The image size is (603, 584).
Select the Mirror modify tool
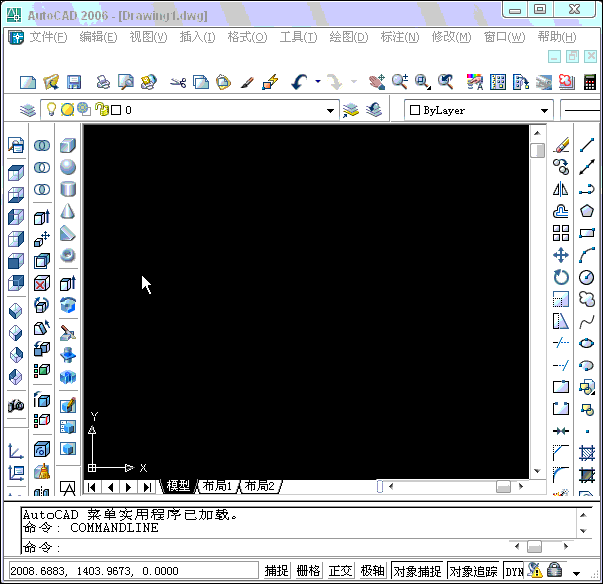[x=561, y=189]
